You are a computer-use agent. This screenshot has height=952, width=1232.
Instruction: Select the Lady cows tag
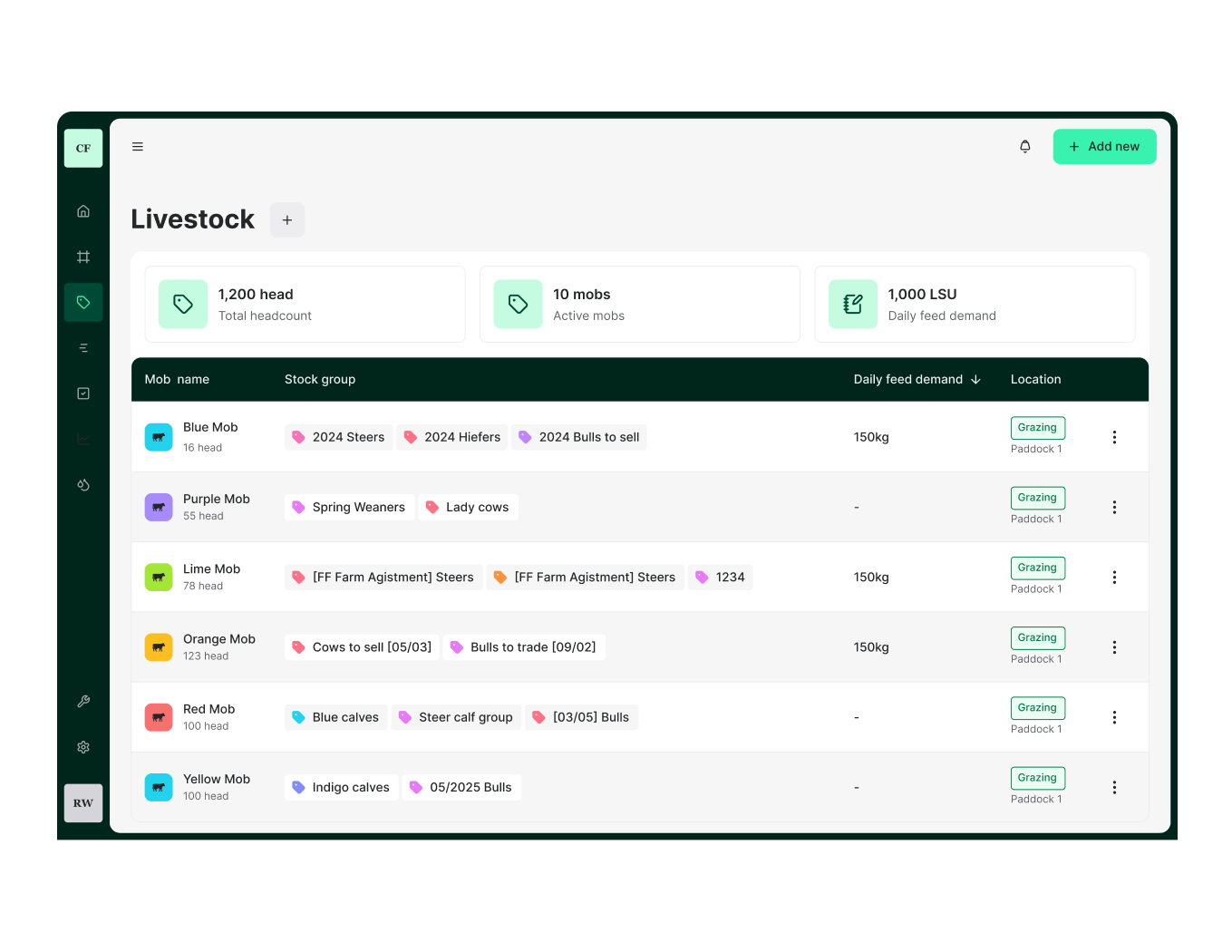point(468,507)
